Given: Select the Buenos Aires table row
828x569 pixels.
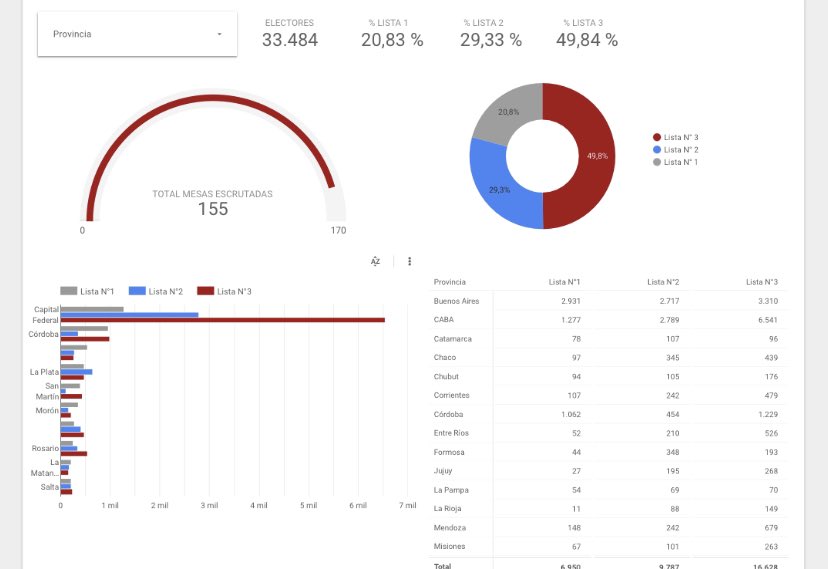Looking at the screenshot, I should click(607, 301).
